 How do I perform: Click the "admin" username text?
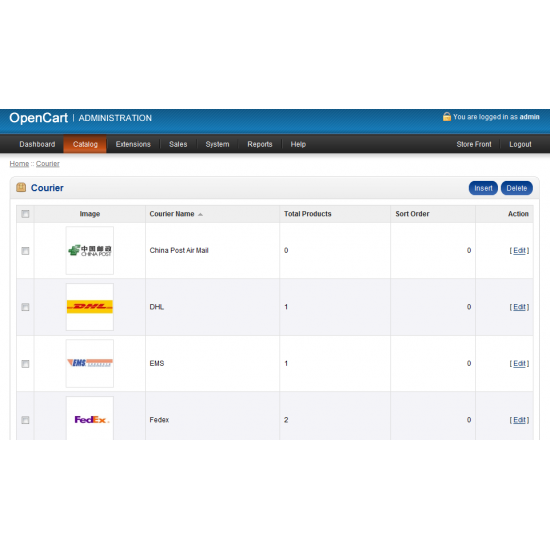click(529, 117)
